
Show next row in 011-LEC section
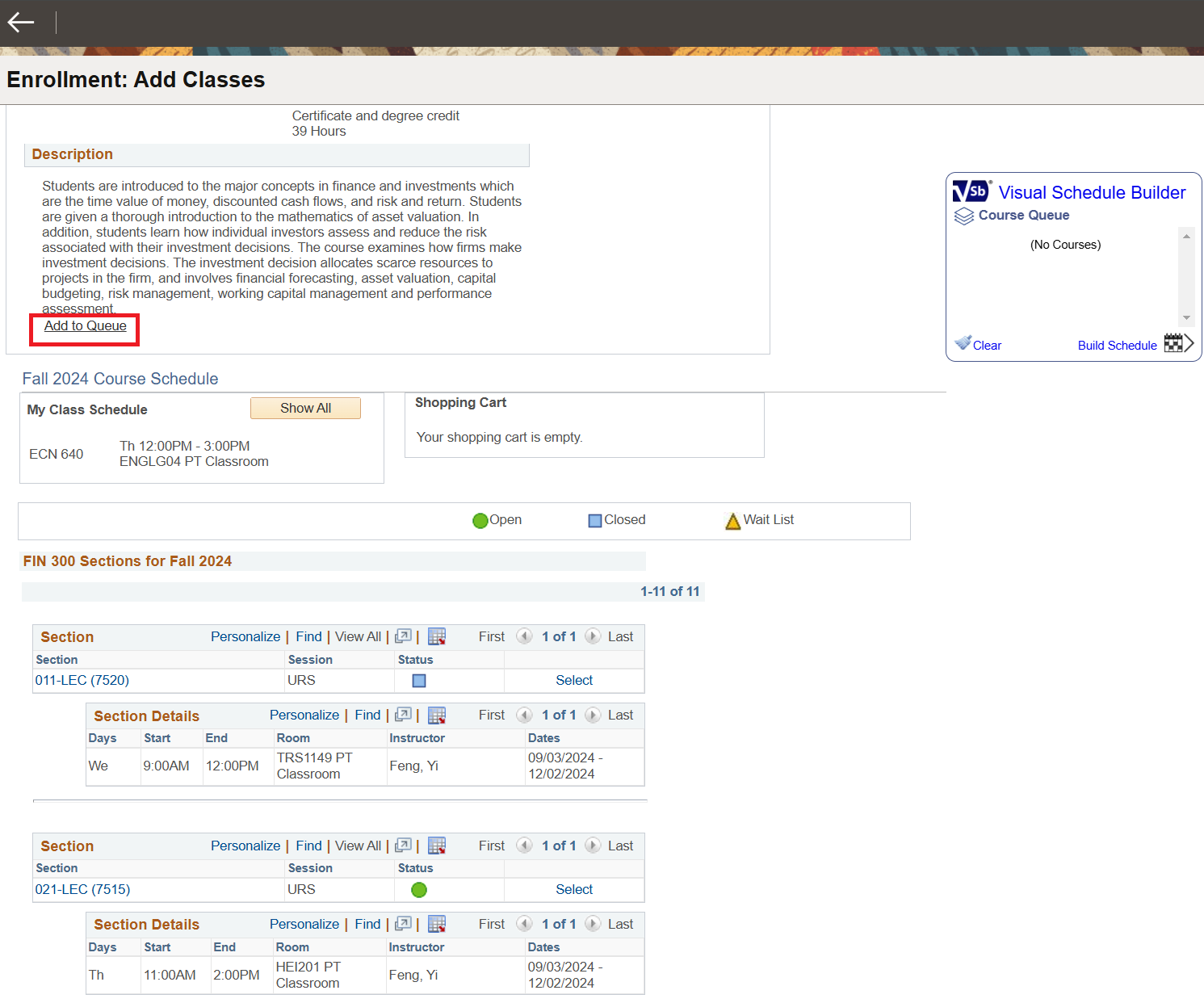click(x=593, y=637)
